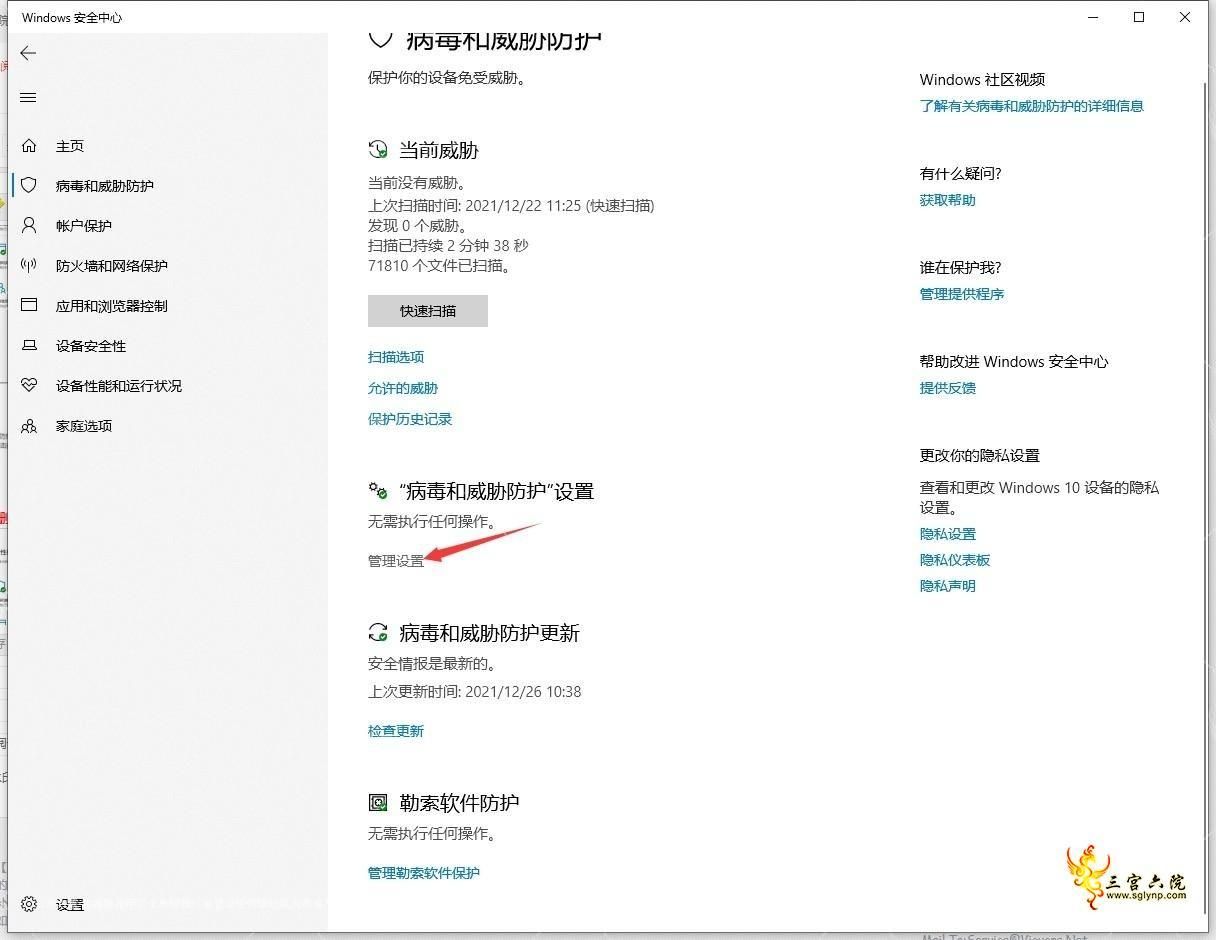The image size is (1216, 940).
Task: Click the 获取帮助 link
Action: point(948,200)
